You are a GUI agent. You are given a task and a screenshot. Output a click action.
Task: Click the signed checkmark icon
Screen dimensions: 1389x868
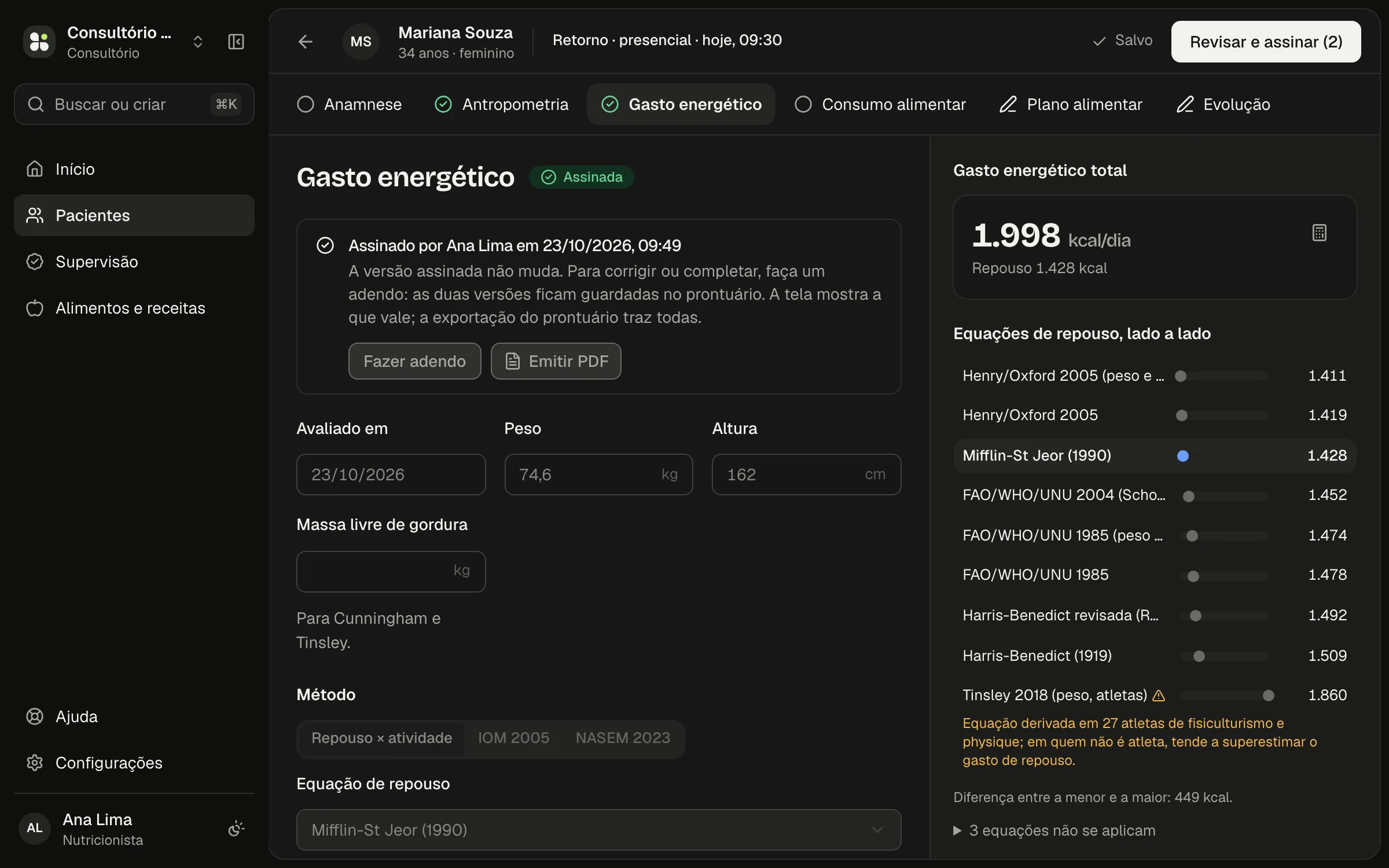(x=325, y=245)
